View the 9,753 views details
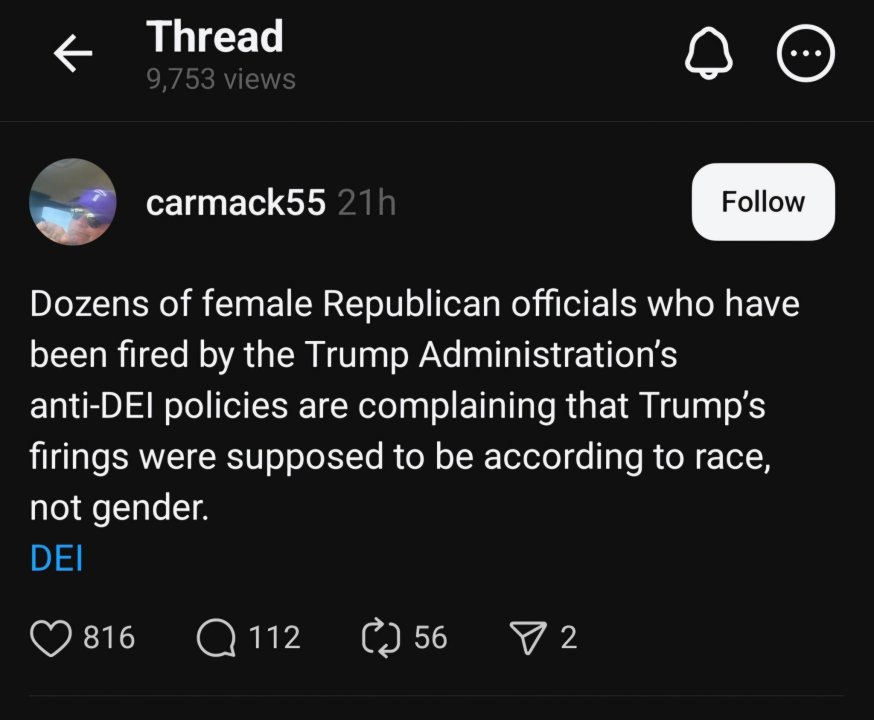 (x=218, y=78)
